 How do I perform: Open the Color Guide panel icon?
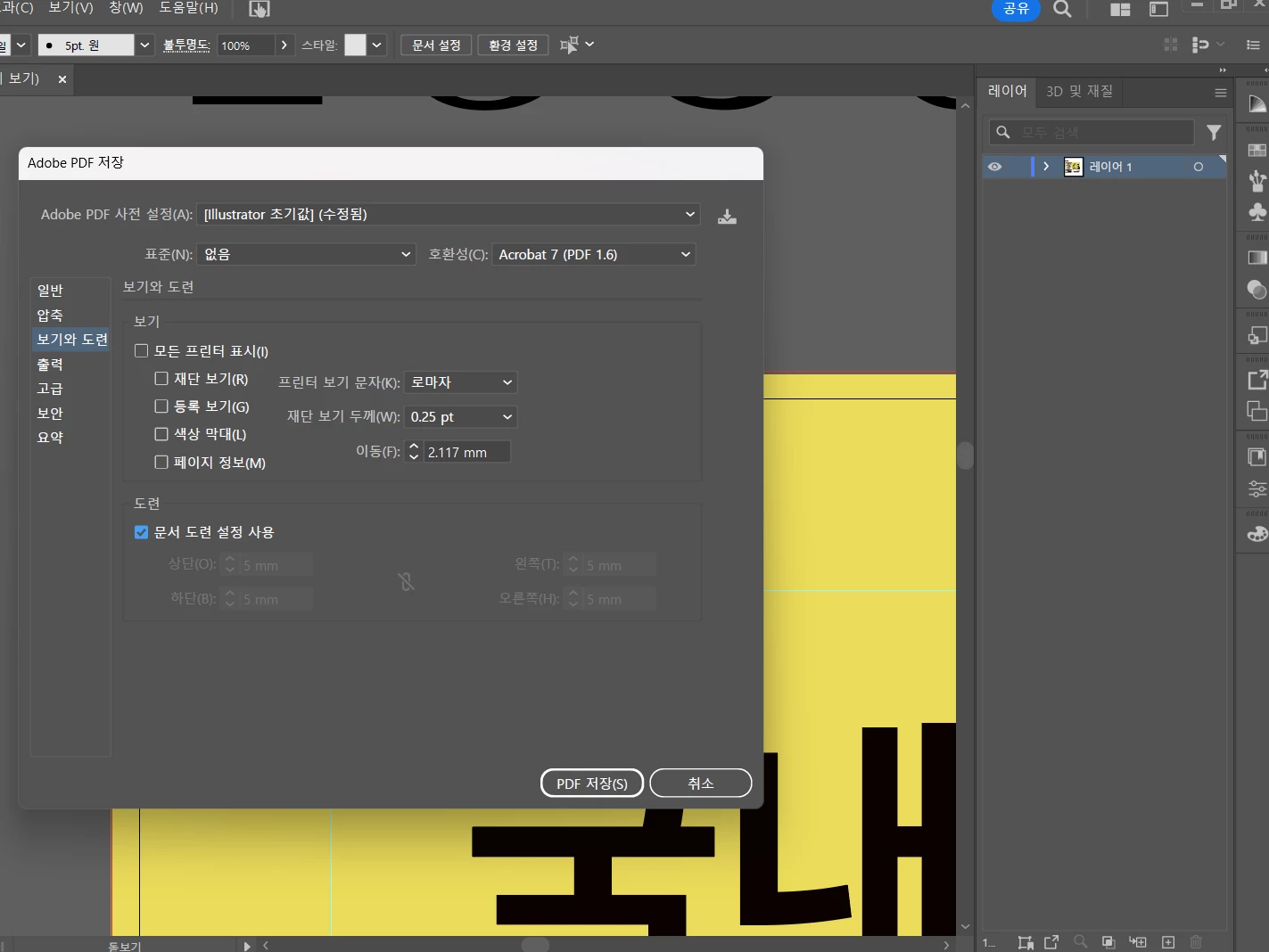pos(1257,104)
